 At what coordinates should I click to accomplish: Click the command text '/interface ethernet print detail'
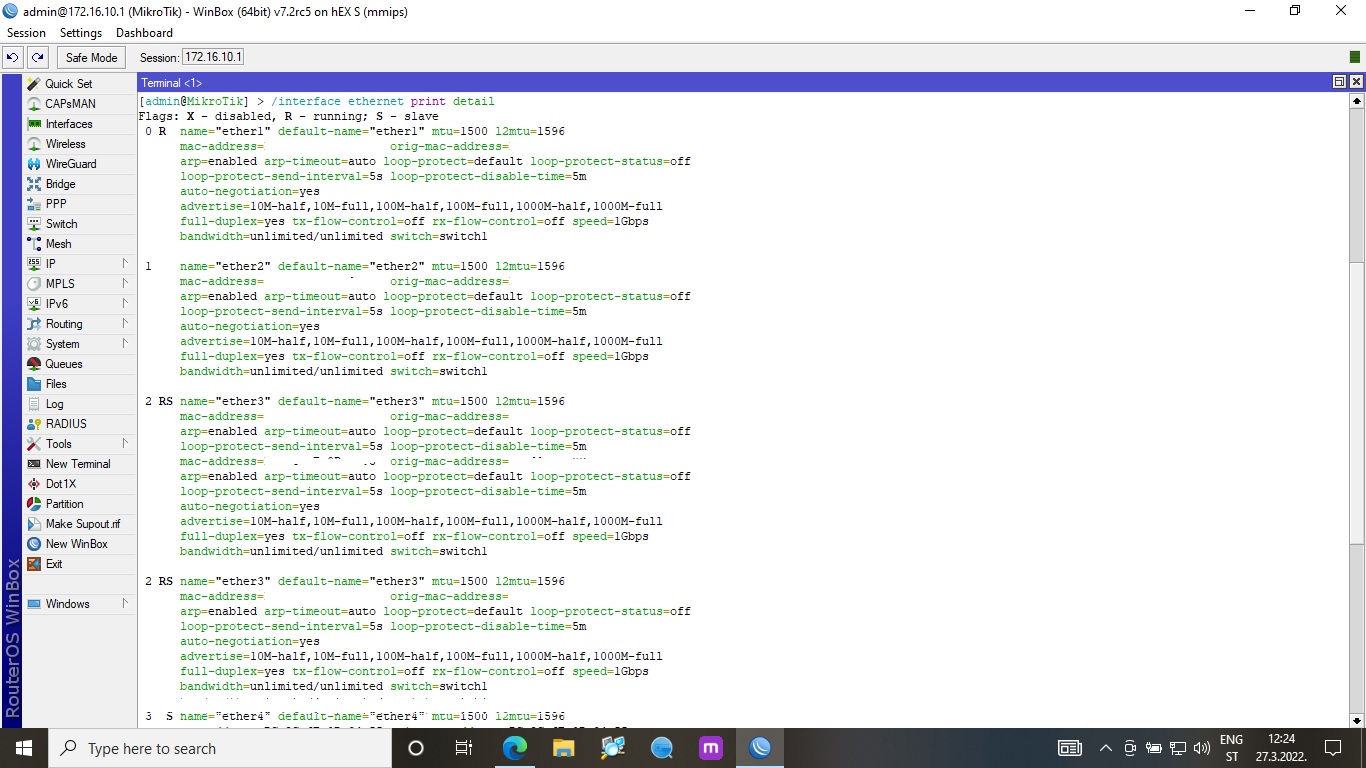383,102
